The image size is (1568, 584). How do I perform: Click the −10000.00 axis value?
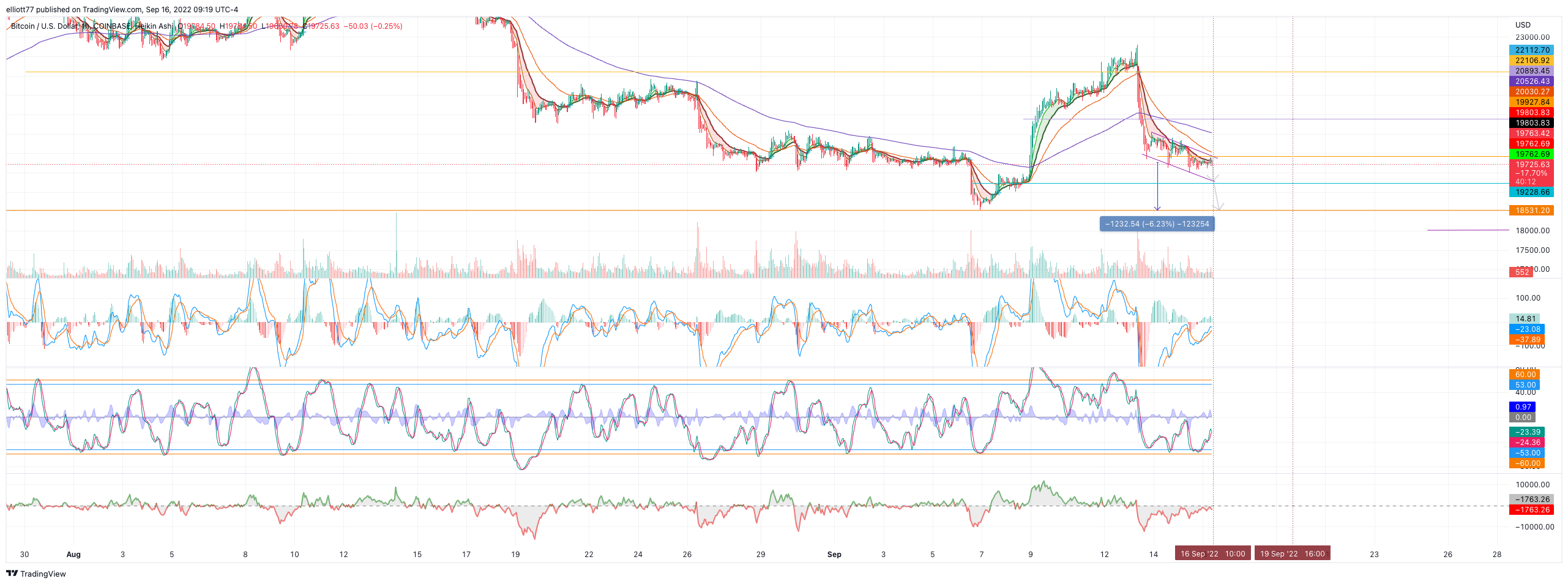tap(1534, 527)
